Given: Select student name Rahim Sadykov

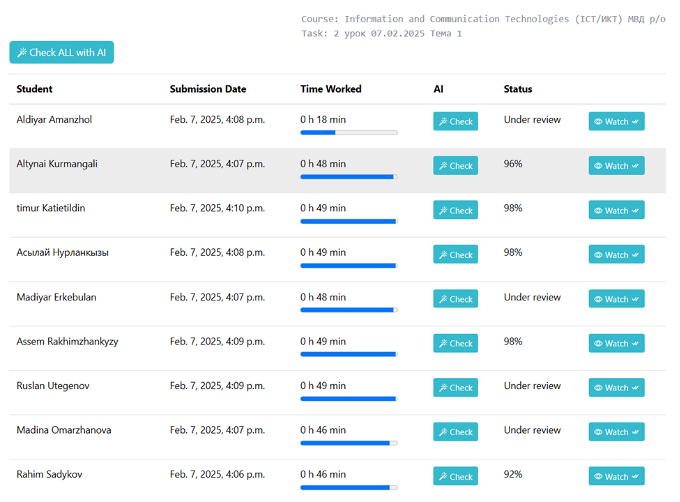Looking at the screenshot, I should [49, 474].
